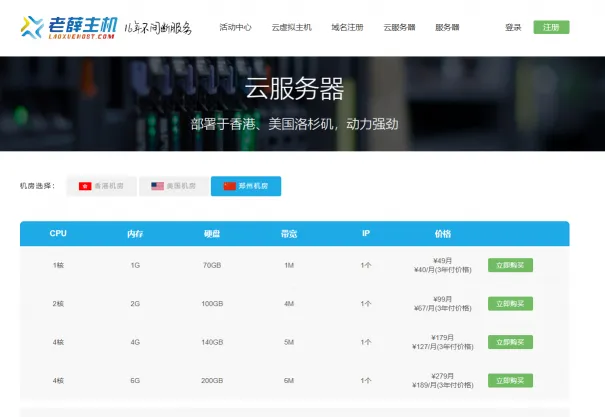Buy the 1核 1G 70GB plan
605x417 pixels.
pyautogui.click(x=510, y=265)
